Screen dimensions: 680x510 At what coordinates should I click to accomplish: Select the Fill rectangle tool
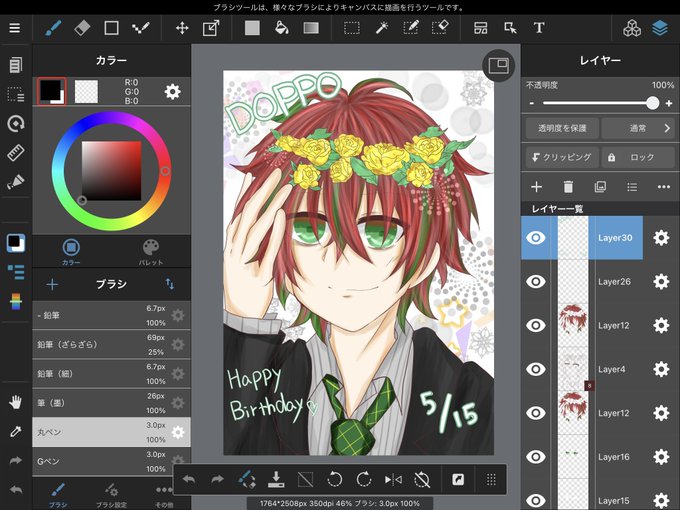tap(252, 28)
